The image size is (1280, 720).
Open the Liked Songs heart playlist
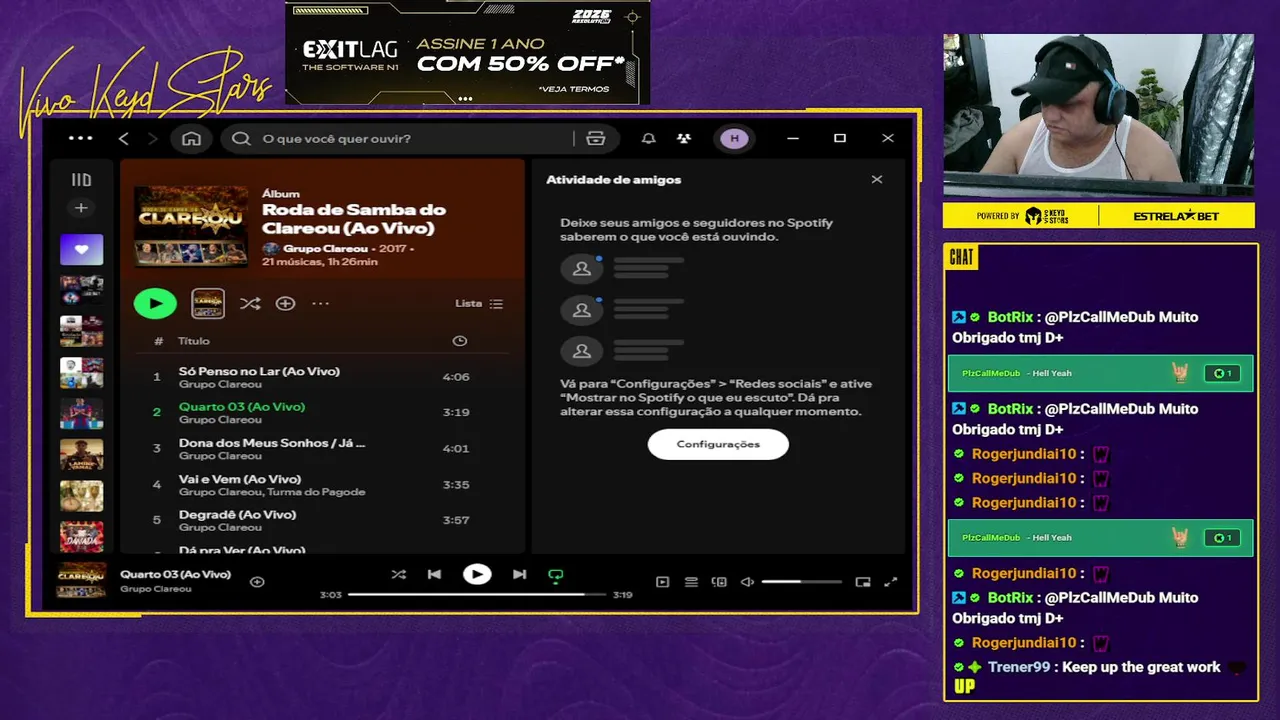coord(81,249)
